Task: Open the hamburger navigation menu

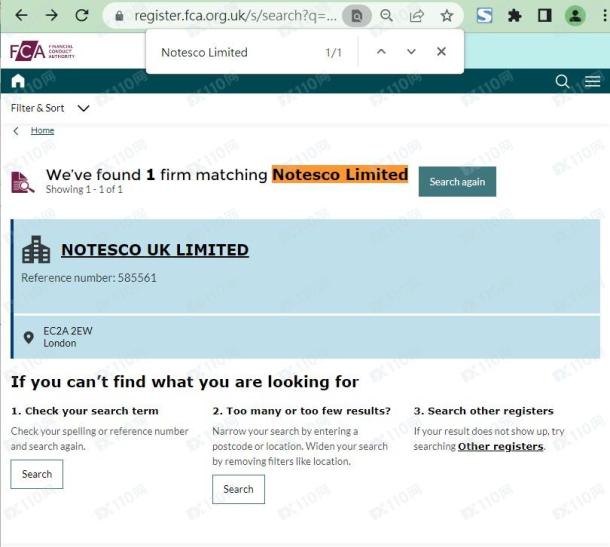Action: click(592, 81)
